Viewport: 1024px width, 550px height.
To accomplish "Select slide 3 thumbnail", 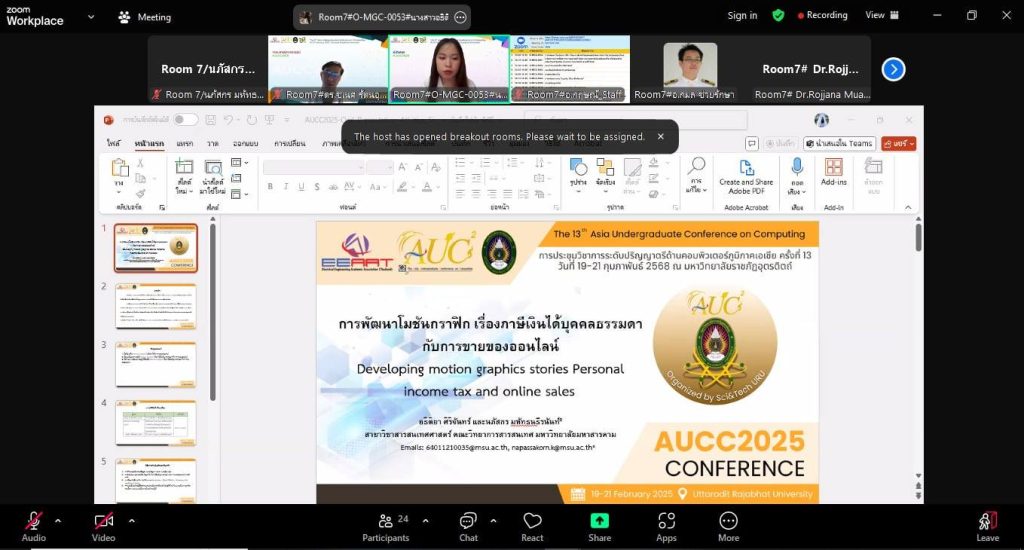I will pyautogui.click(x=155, y=364).
